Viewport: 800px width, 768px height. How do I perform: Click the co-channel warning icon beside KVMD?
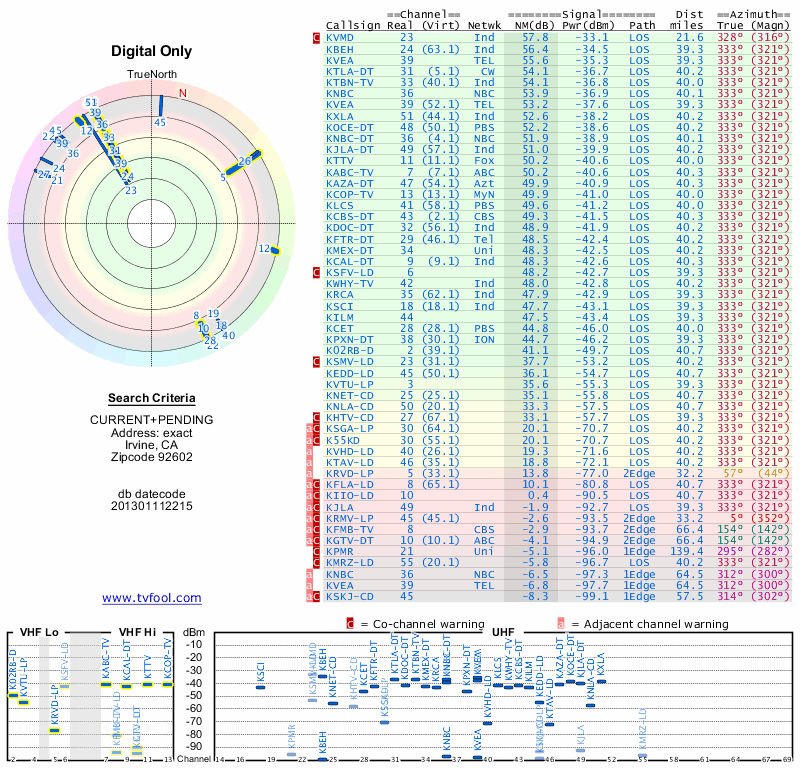[316, 38]
